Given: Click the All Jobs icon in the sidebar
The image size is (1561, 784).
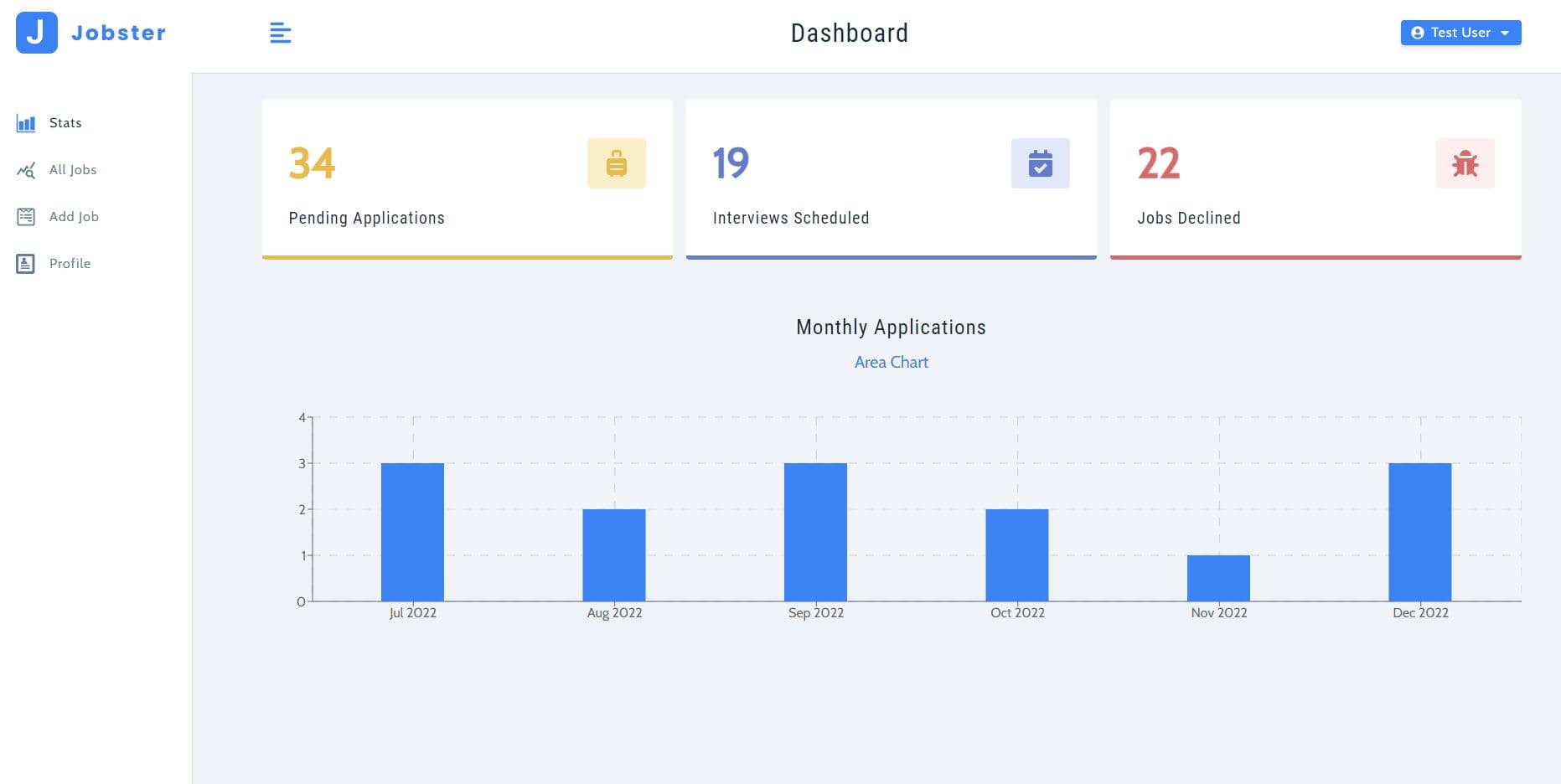Looking at the screenshot, I should click(x=26, y=169).
